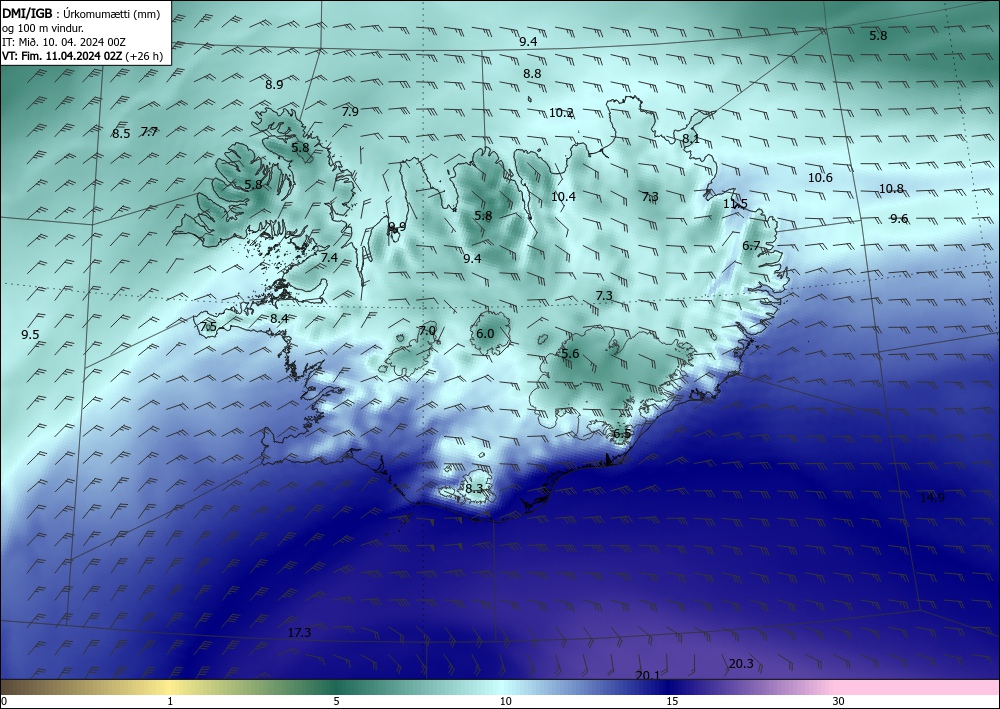Click the map value "10.2"
Image resolution: width=1000 pixels, height=709 pixels.
click(561, 113)
